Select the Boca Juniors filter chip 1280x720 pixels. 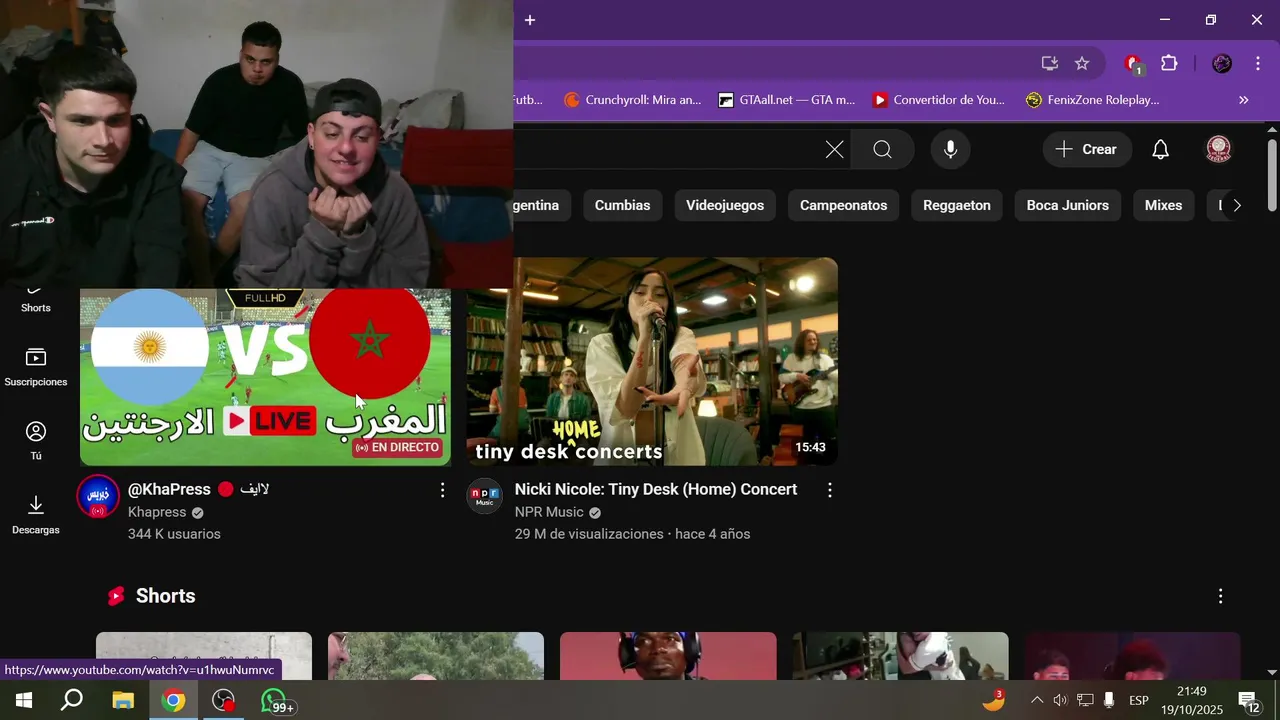click(x=1068, y=205)
